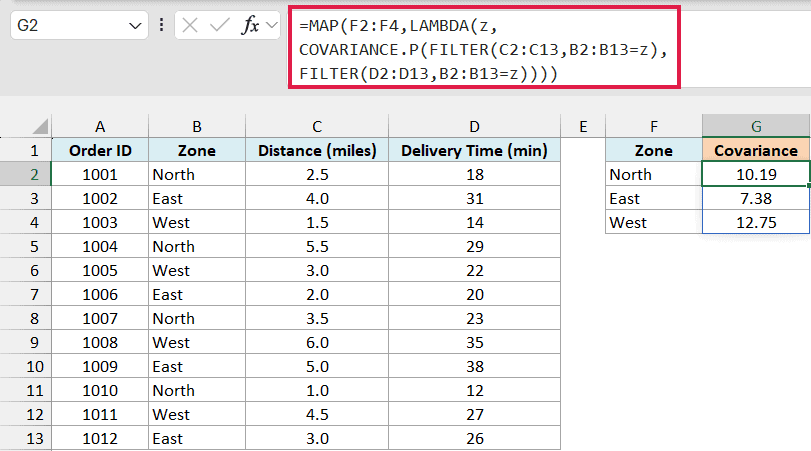The height and width of the screenshot is (451, 811).
Task: Click order ID cell 1004
Action: (100, 246)
